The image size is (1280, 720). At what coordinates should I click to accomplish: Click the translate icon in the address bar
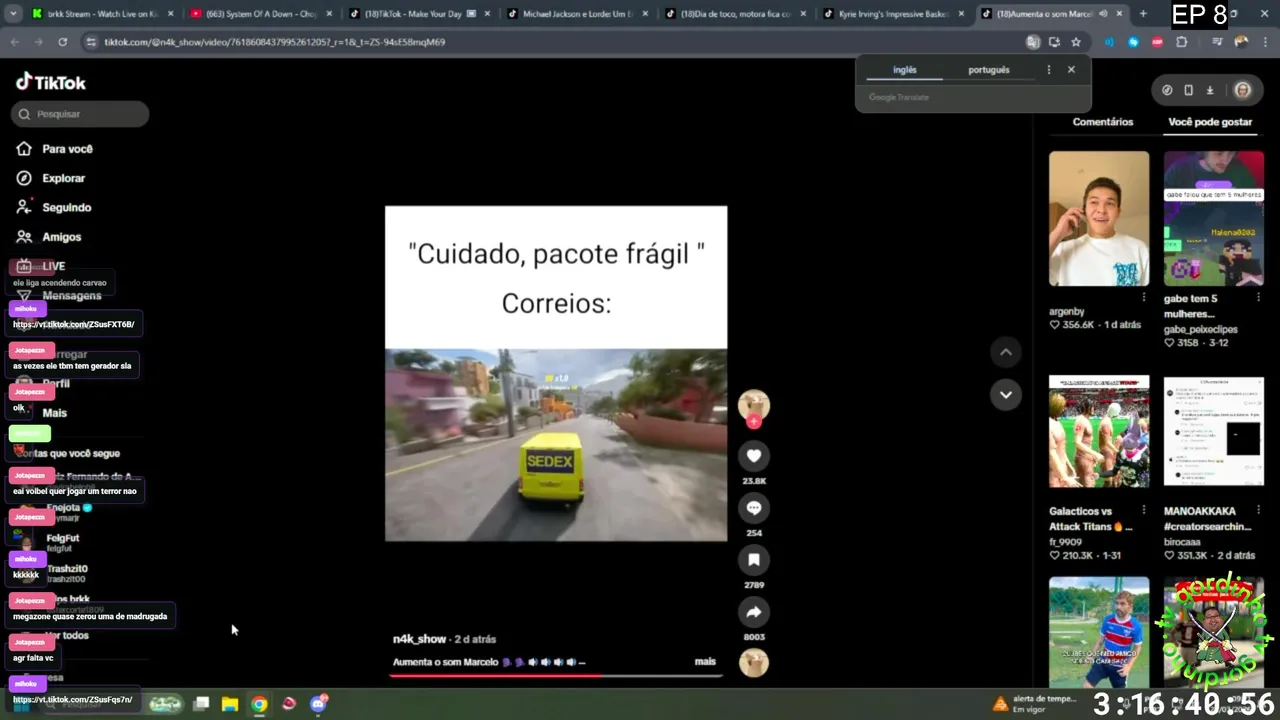pos(1033,42)
